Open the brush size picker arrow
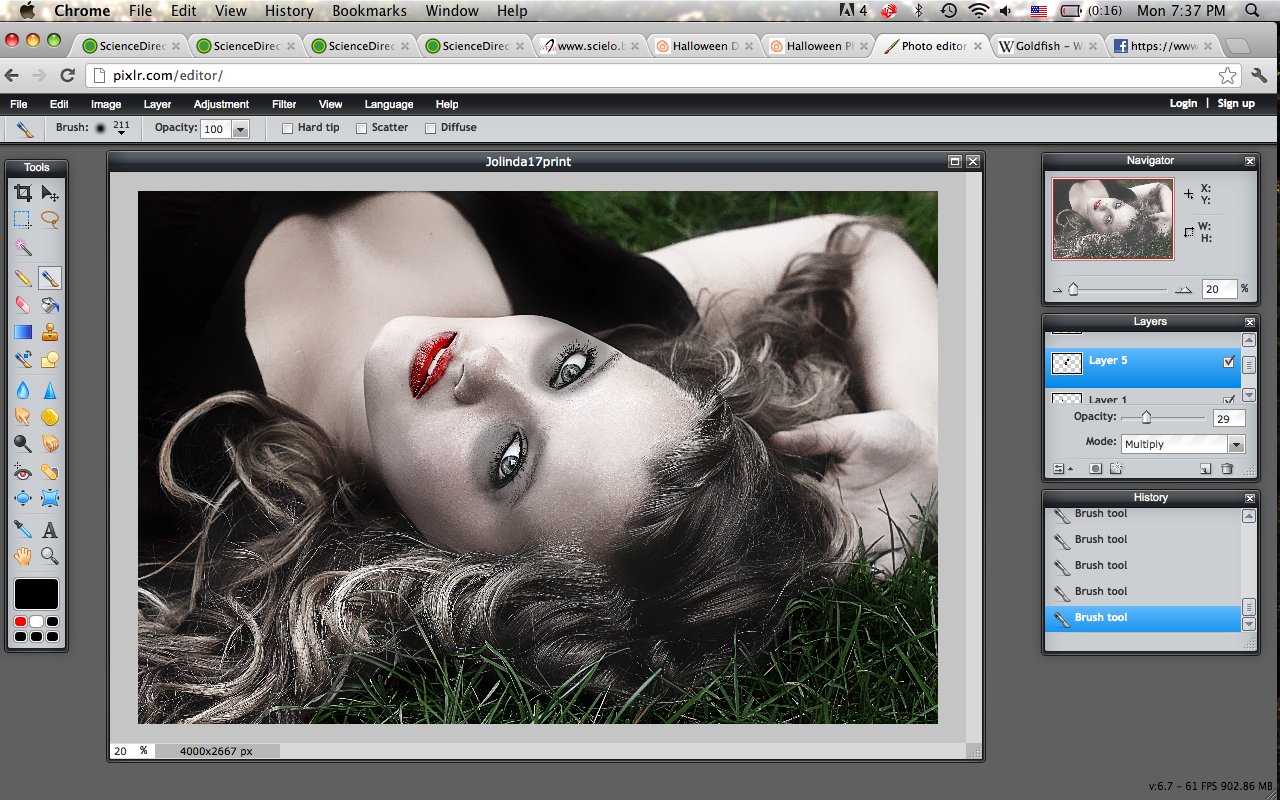 [121, 134]
